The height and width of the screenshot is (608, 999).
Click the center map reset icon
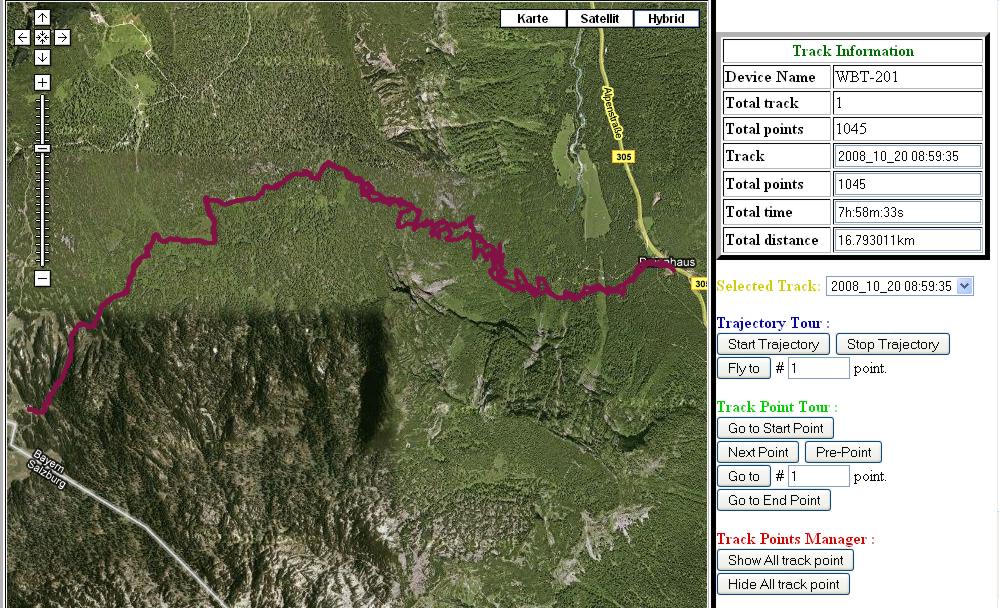coord(42,37)
